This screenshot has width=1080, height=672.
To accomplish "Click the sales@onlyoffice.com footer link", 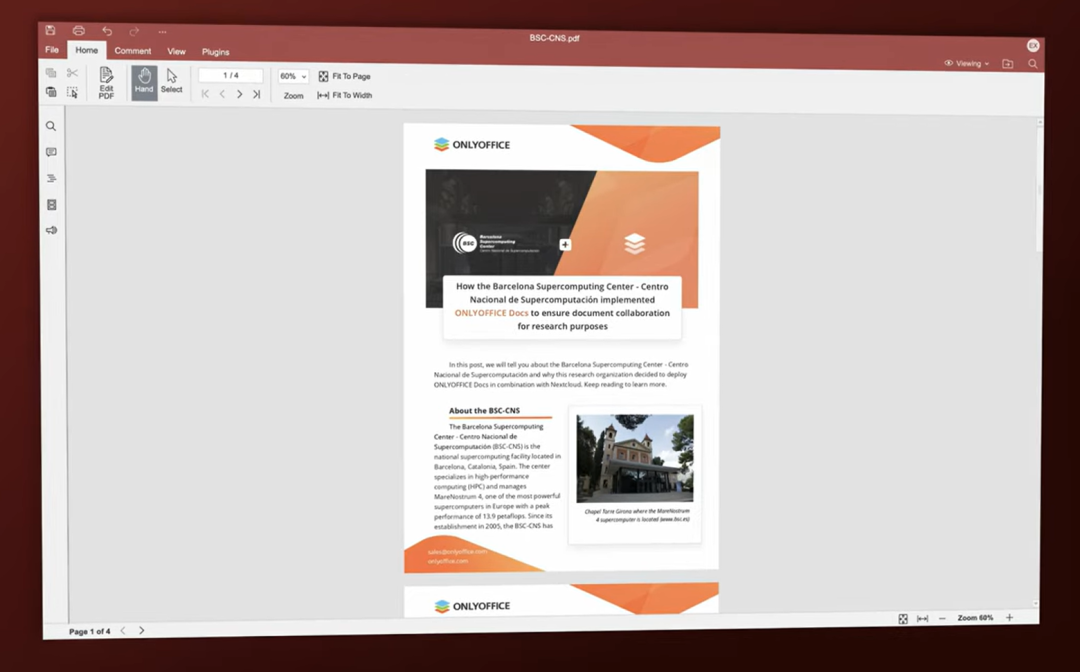I will (457, 552).
